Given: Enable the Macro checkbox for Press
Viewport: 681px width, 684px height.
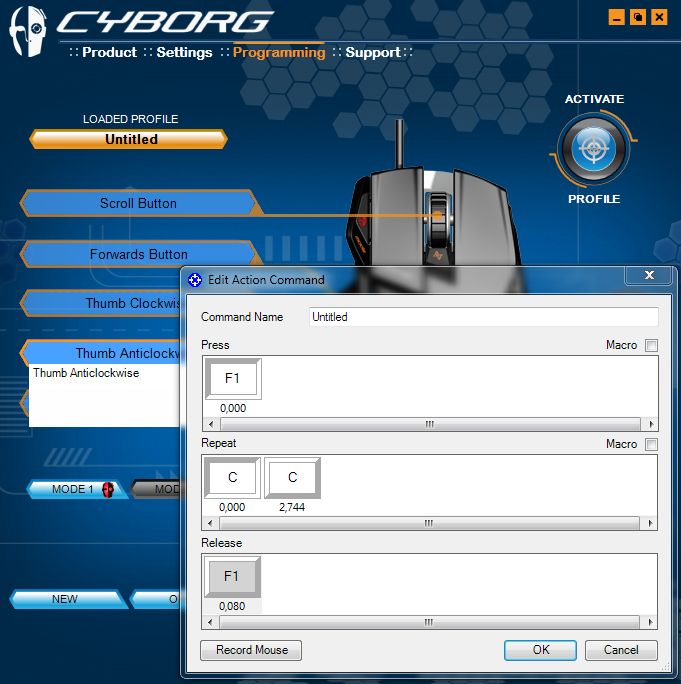Looking at the screenshot, I should [x=652, y=346].
